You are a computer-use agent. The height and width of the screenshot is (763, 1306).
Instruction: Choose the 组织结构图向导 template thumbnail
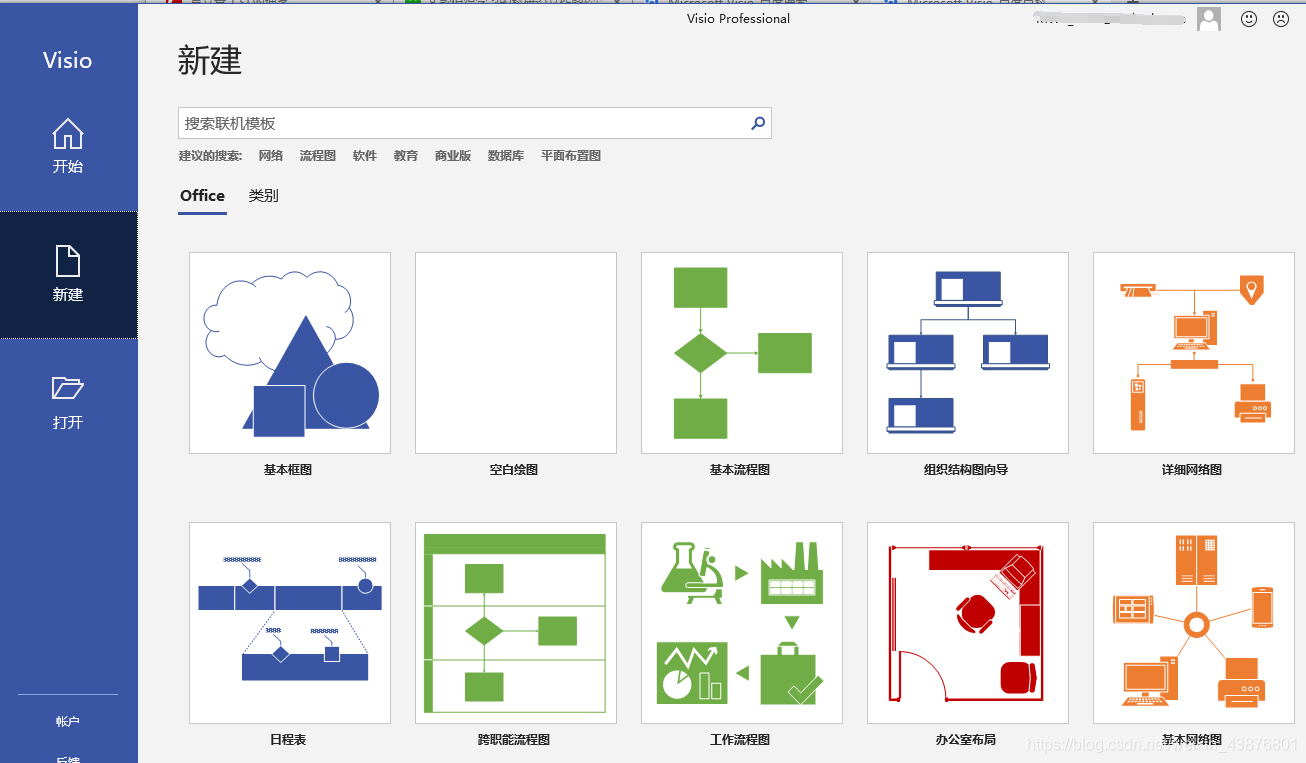coord(968,353)
